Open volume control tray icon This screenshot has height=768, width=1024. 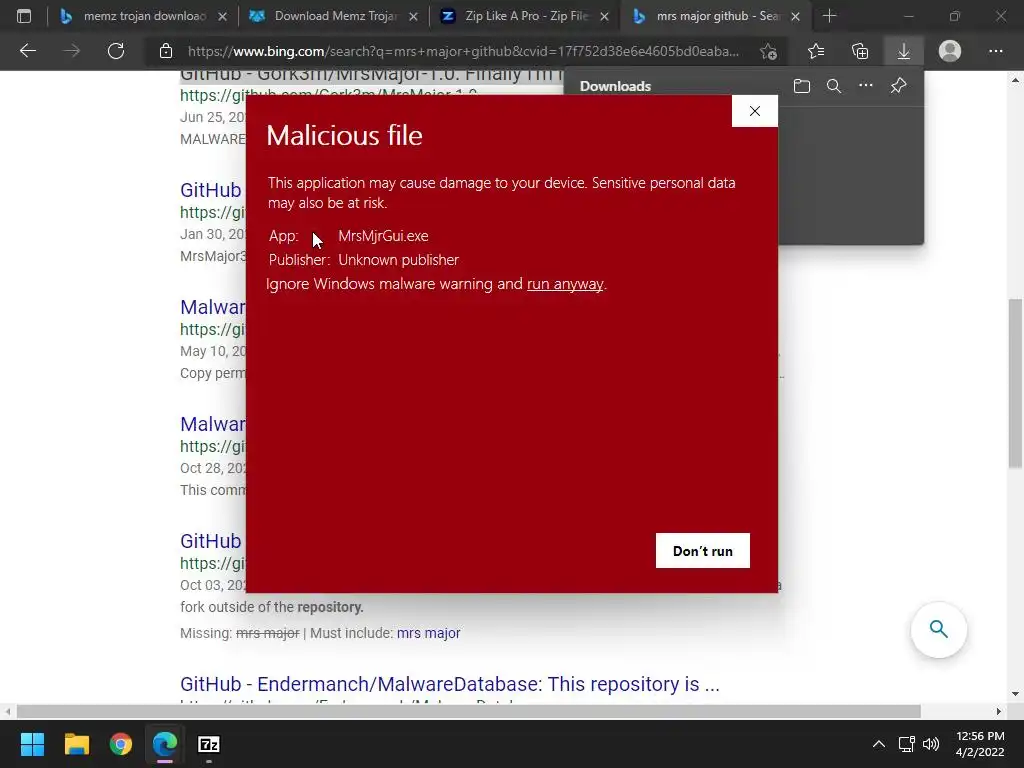pos(931,744)
